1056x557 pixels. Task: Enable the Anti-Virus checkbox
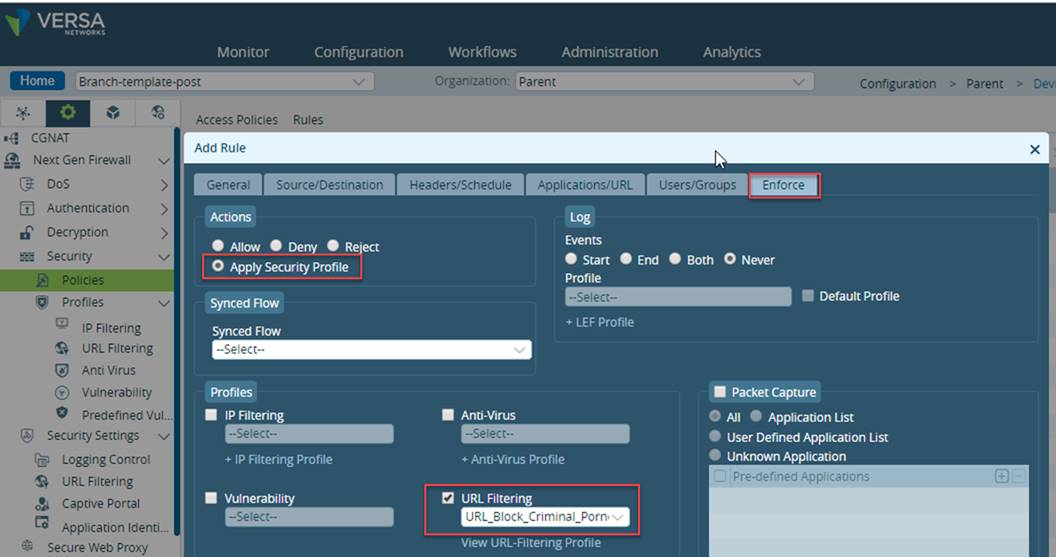pyautogui.click(x=448, y=415)
